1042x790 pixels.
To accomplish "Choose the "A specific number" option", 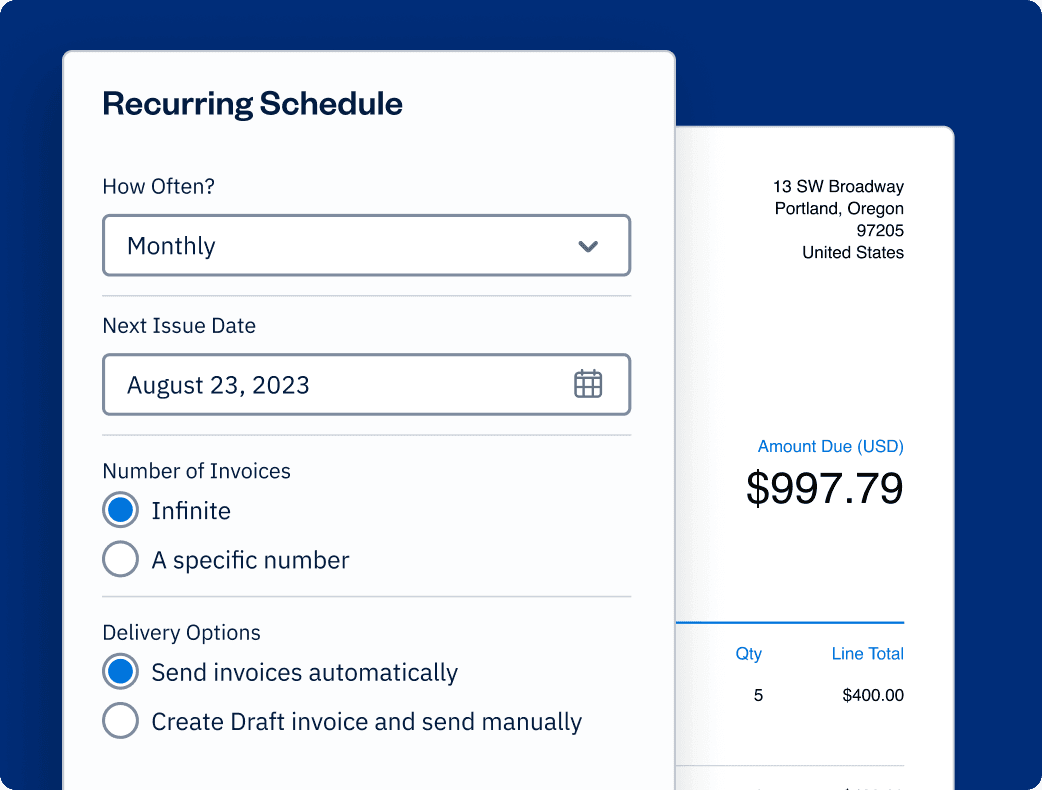I will 120,560.
